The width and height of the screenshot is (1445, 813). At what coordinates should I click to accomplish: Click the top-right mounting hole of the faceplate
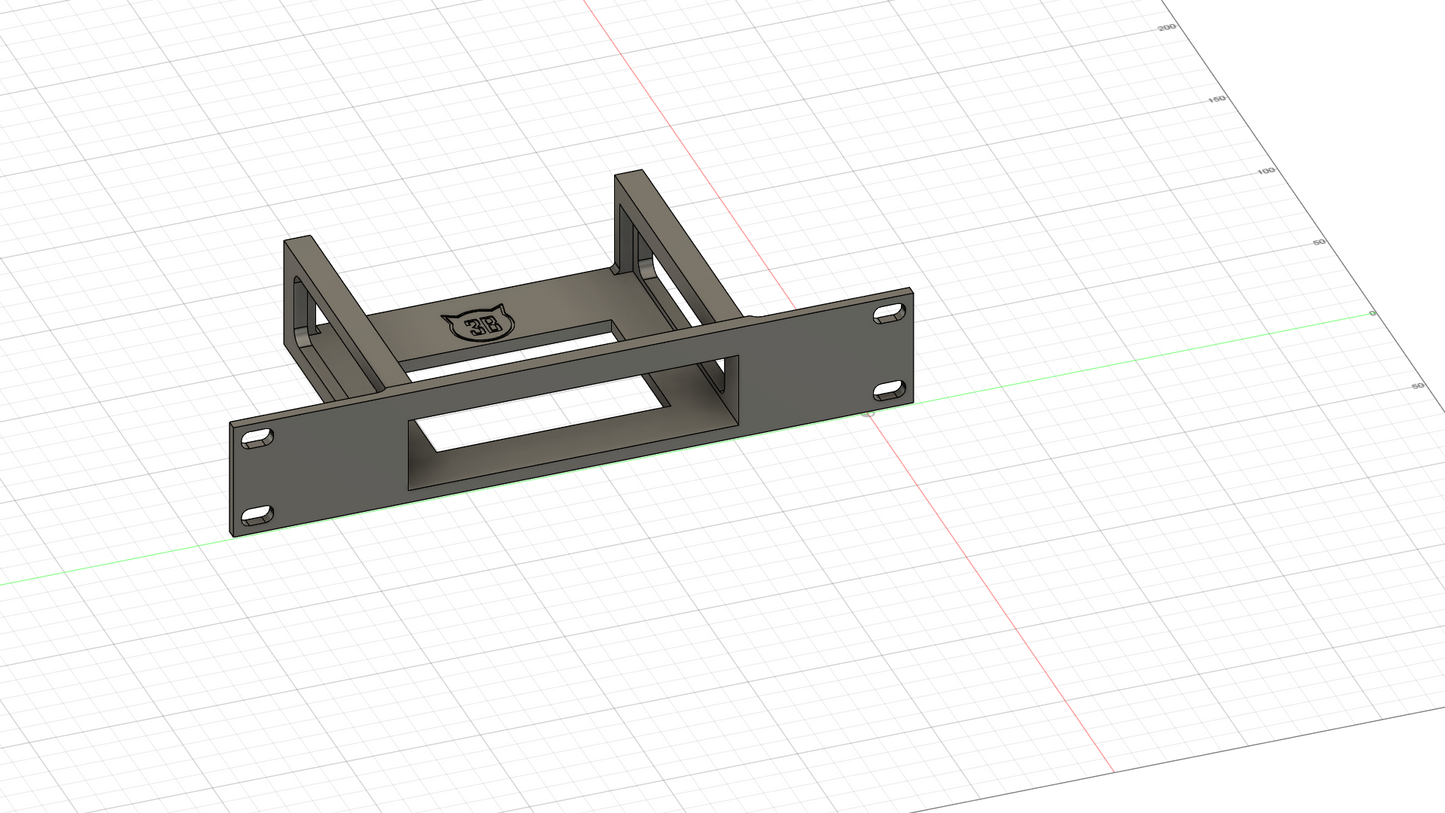click(x=888, y=315)
